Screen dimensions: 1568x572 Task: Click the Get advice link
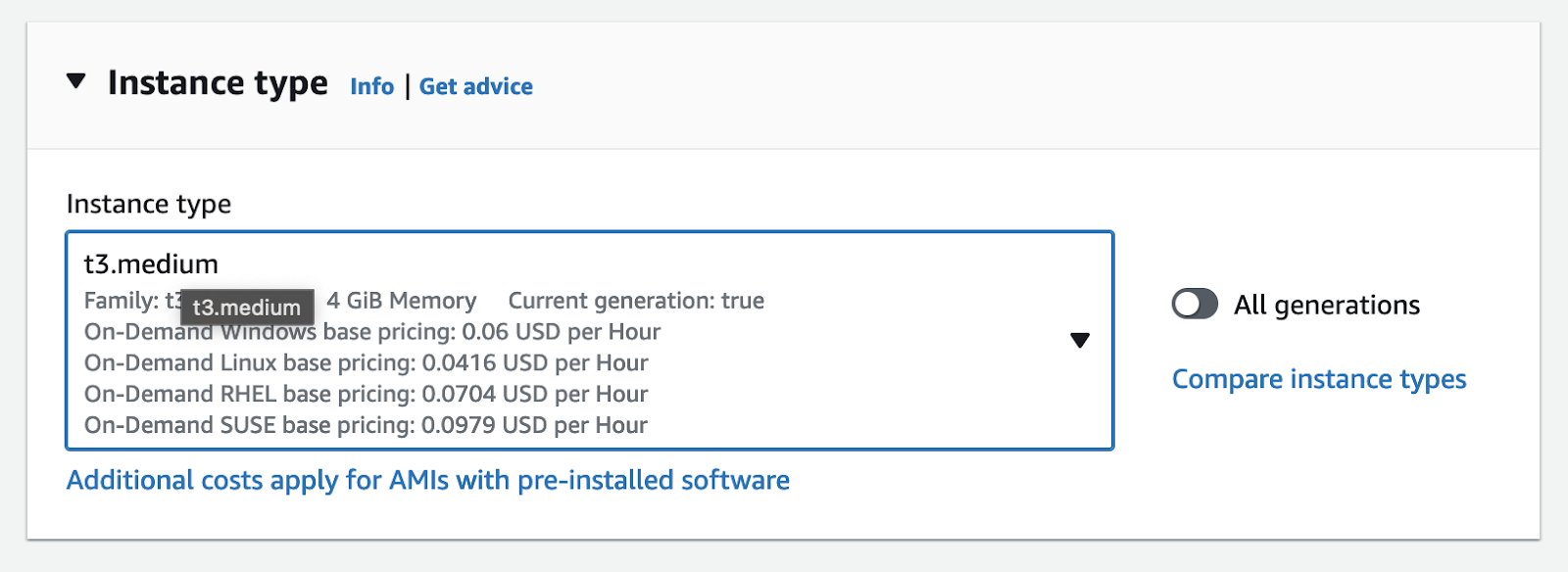[475, 86]
